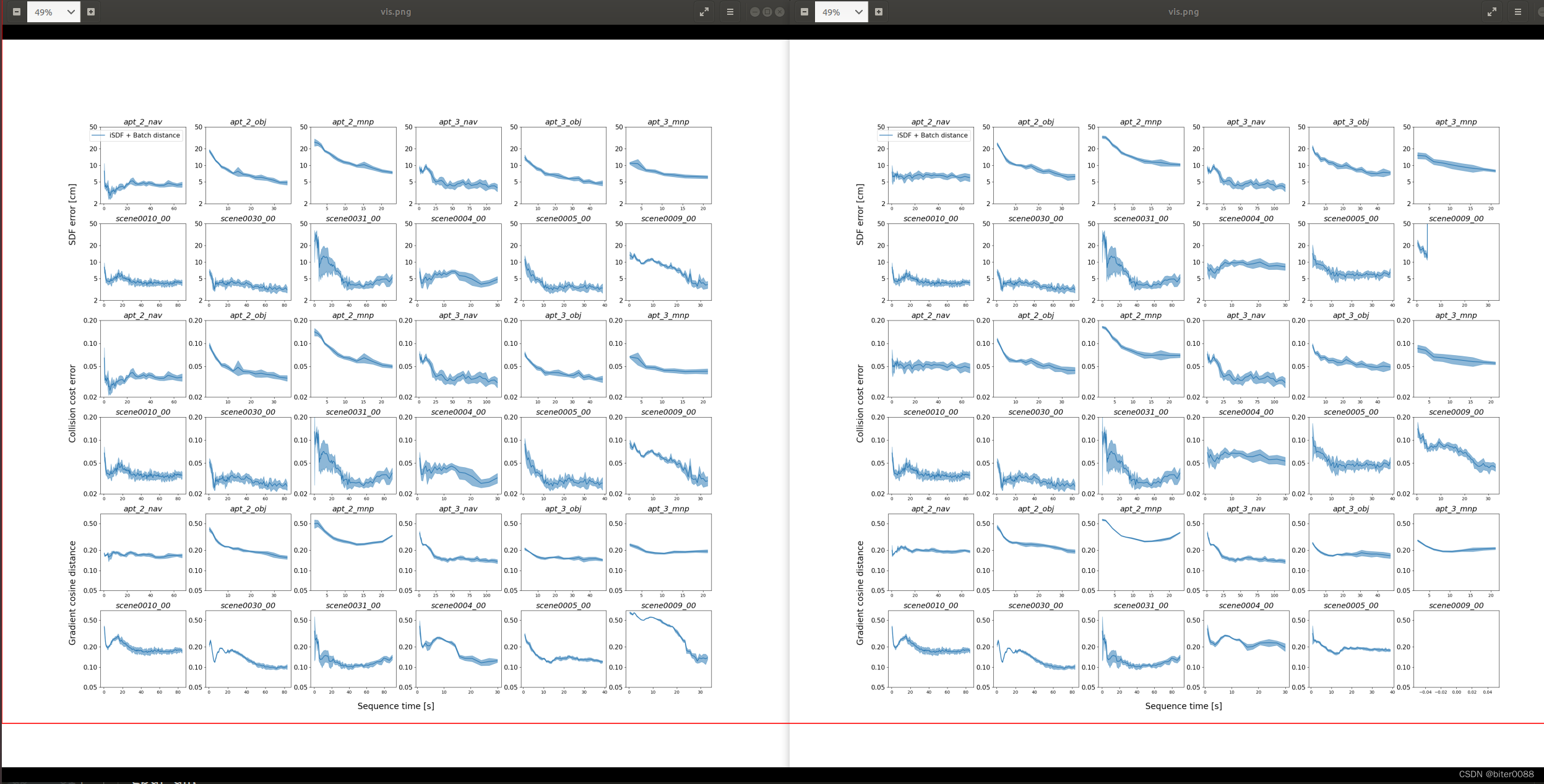Enter fullscreen in the right viewer window
Screen dimensions: 1544x784
click(x=1492, y=12)
